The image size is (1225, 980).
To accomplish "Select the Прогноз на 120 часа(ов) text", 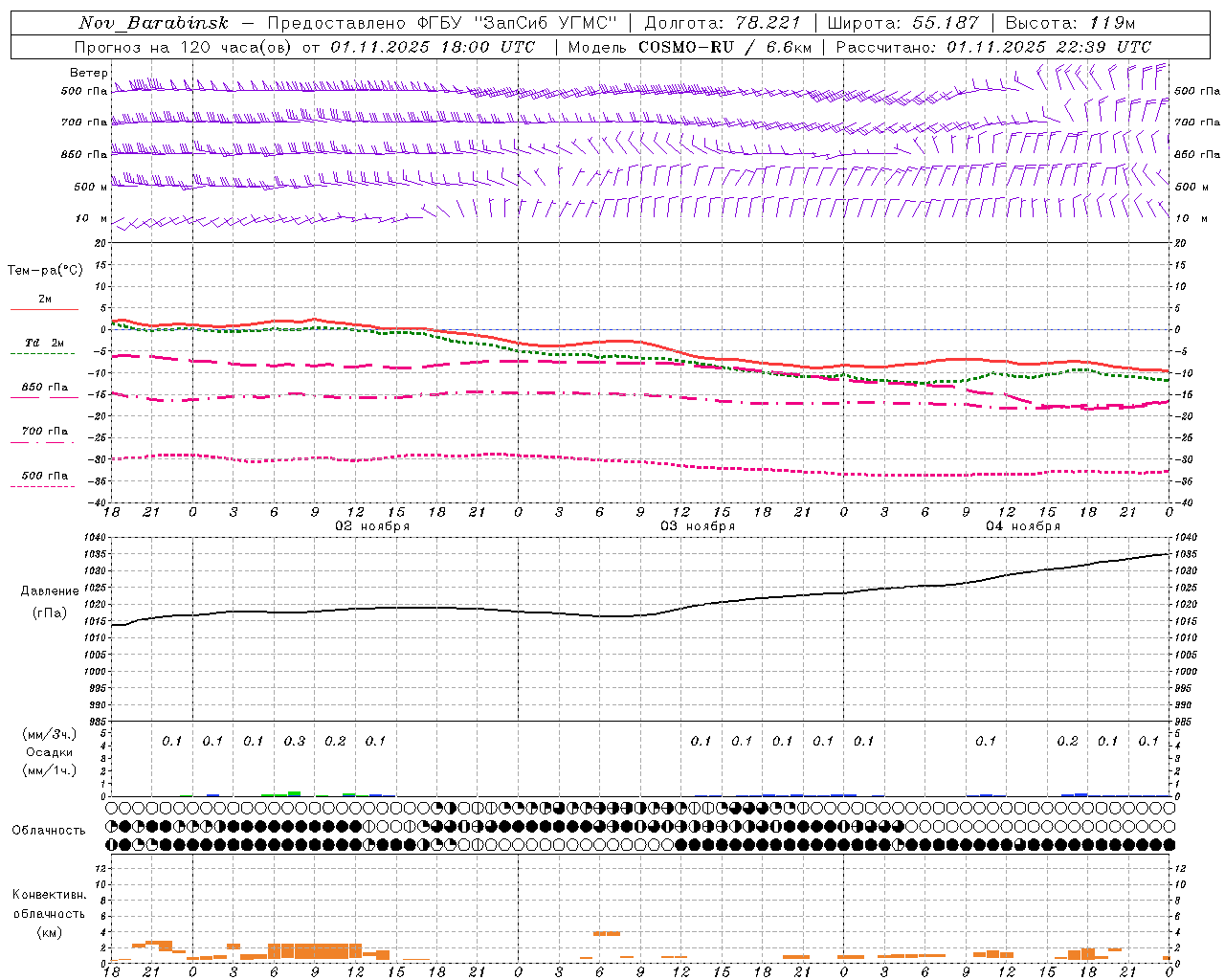I will pos(185,47).
